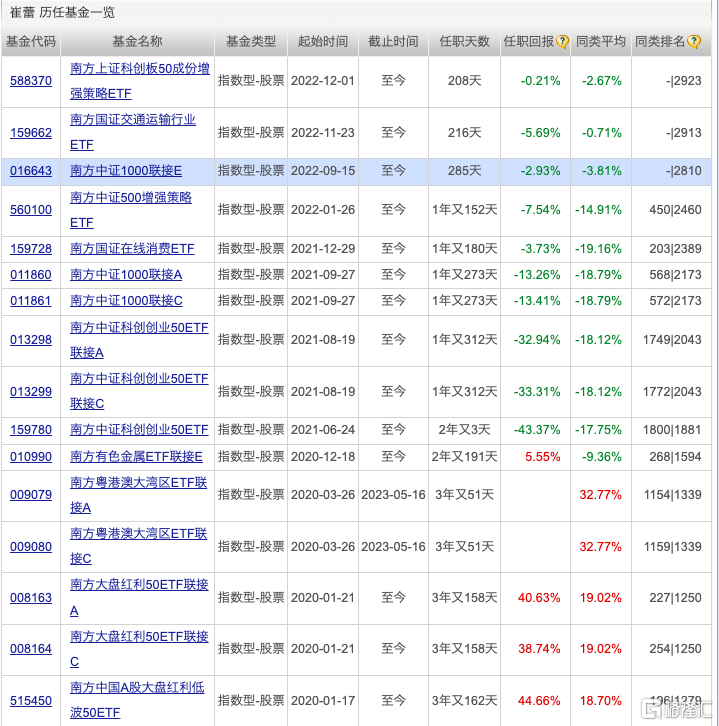Open 南方国证在线消费ETF fund name link
This screenshot has height=726, width=719.
(x=132, y=249)
